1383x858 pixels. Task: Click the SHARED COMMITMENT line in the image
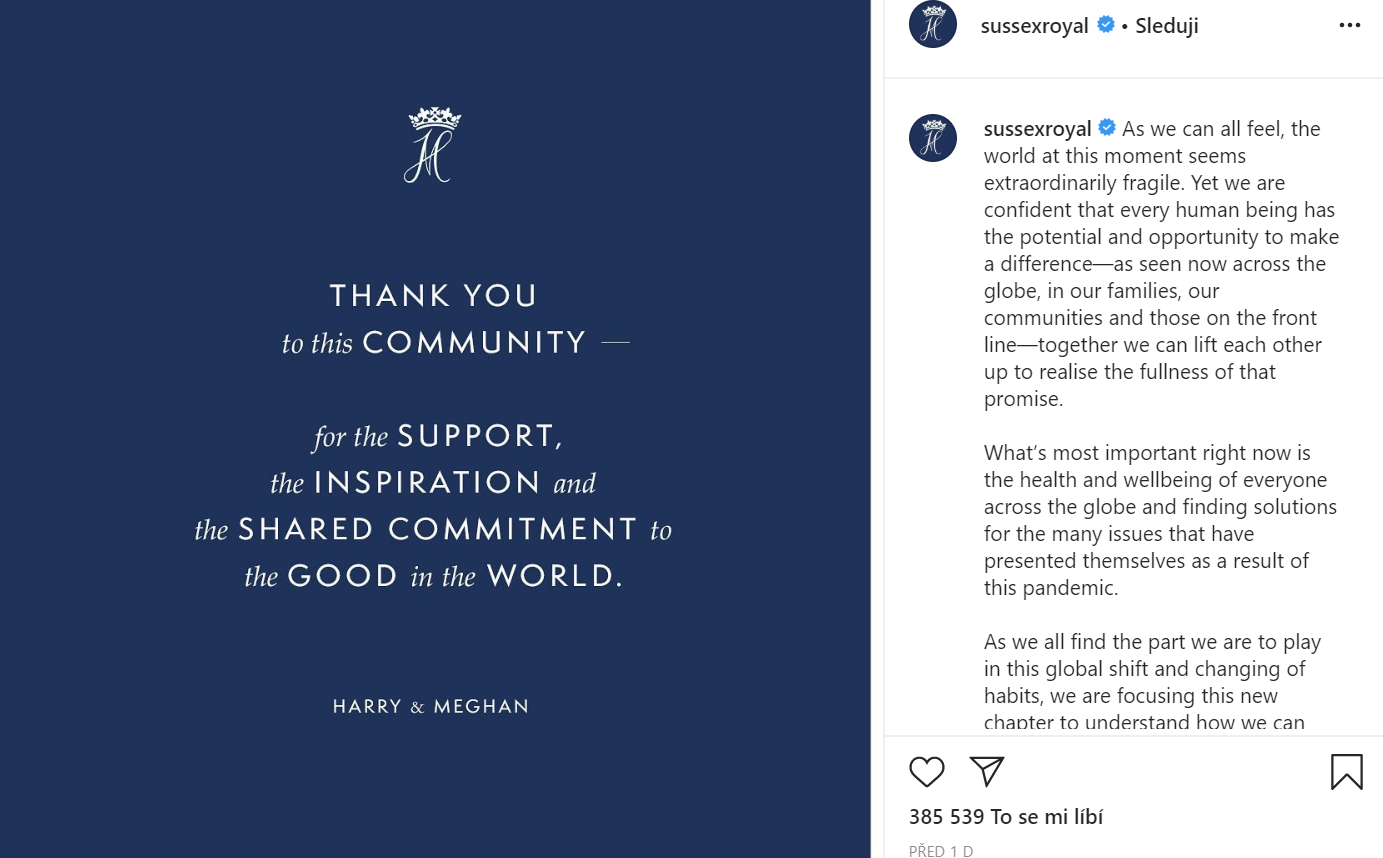pyautogui.click(x=437, y=529)
